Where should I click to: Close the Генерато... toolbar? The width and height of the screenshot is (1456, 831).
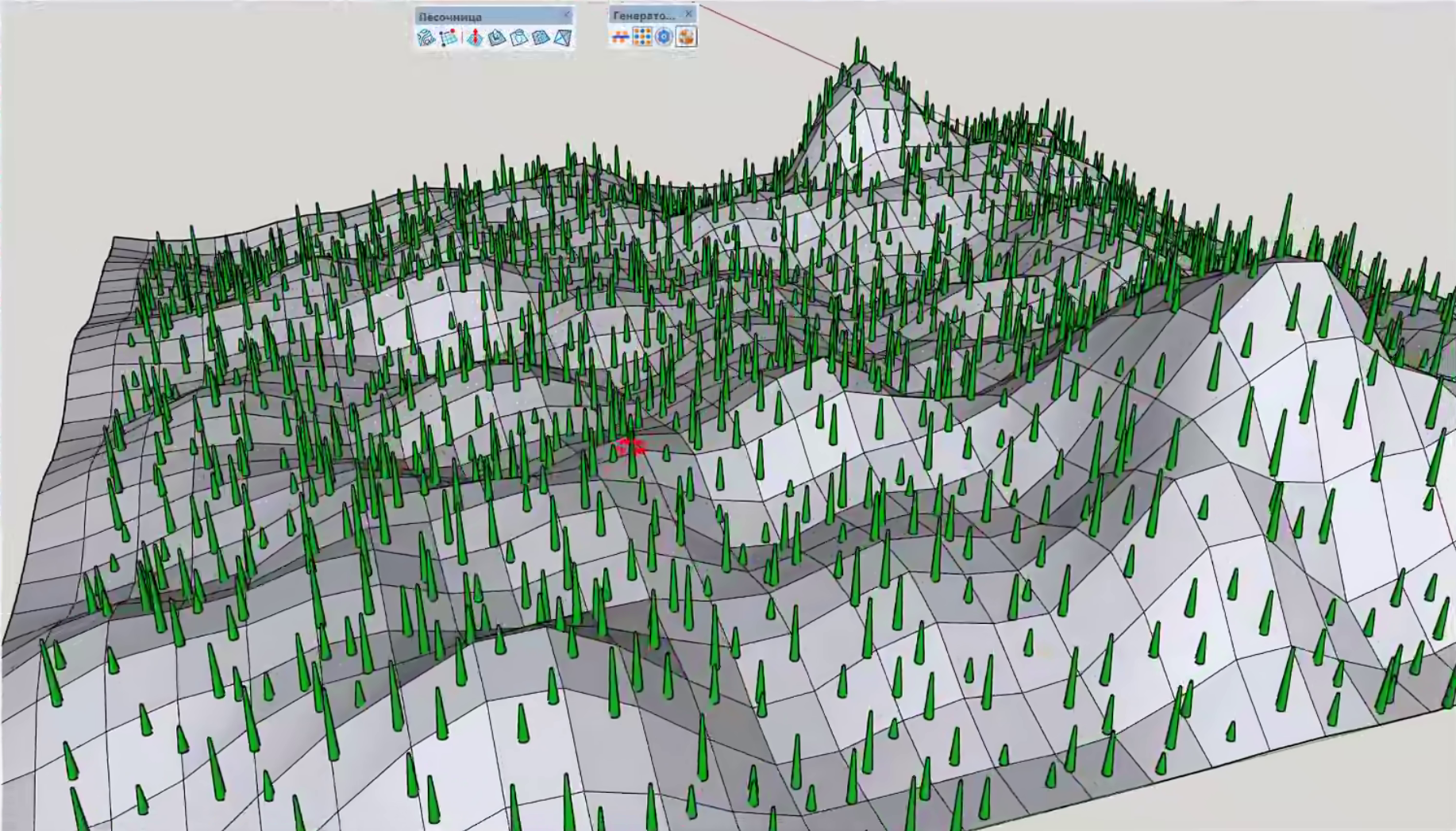pyautogui.click(x=688, y=14)
